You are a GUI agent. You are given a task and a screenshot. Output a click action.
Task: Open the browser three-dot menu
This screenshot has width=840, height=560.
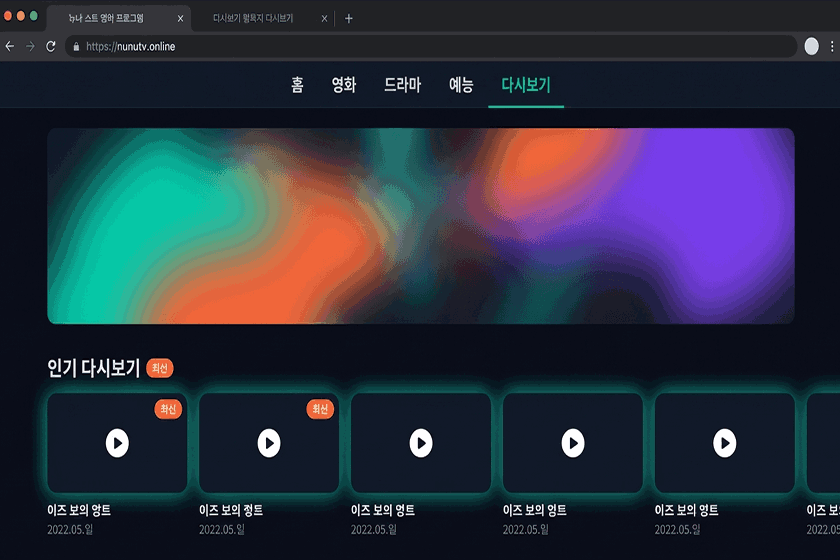831,47
